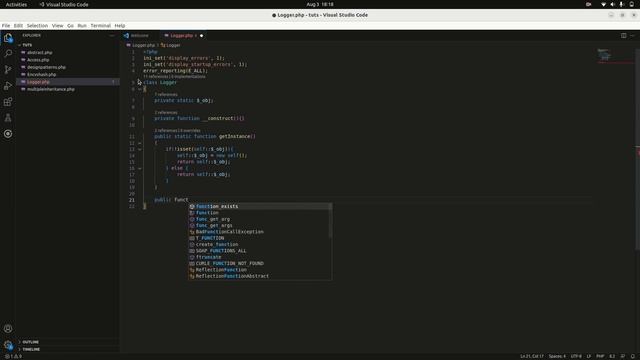Open the File menu

6,25
